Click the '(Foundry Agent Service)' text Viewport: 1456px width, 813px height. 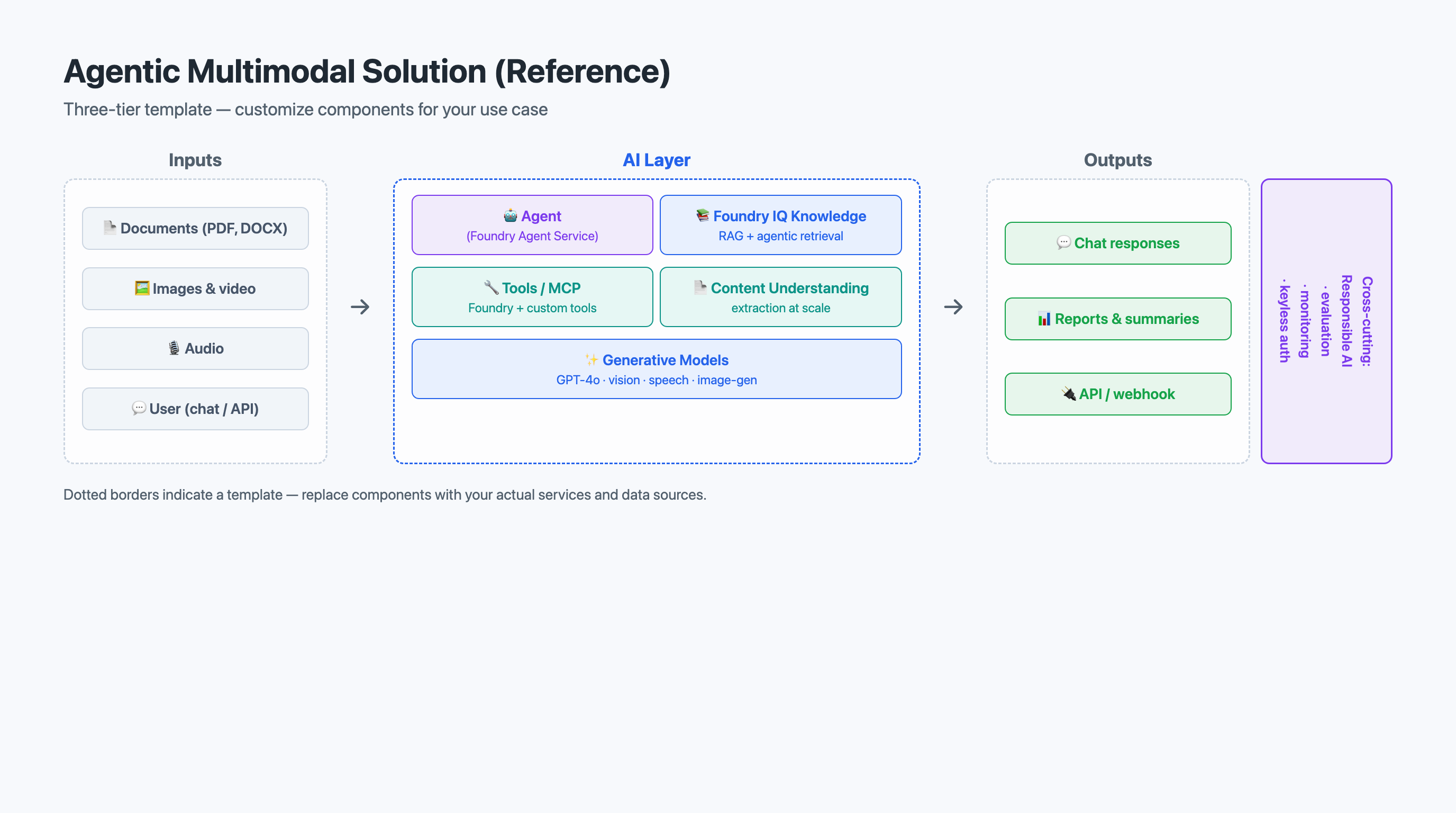tap(532, 236)
